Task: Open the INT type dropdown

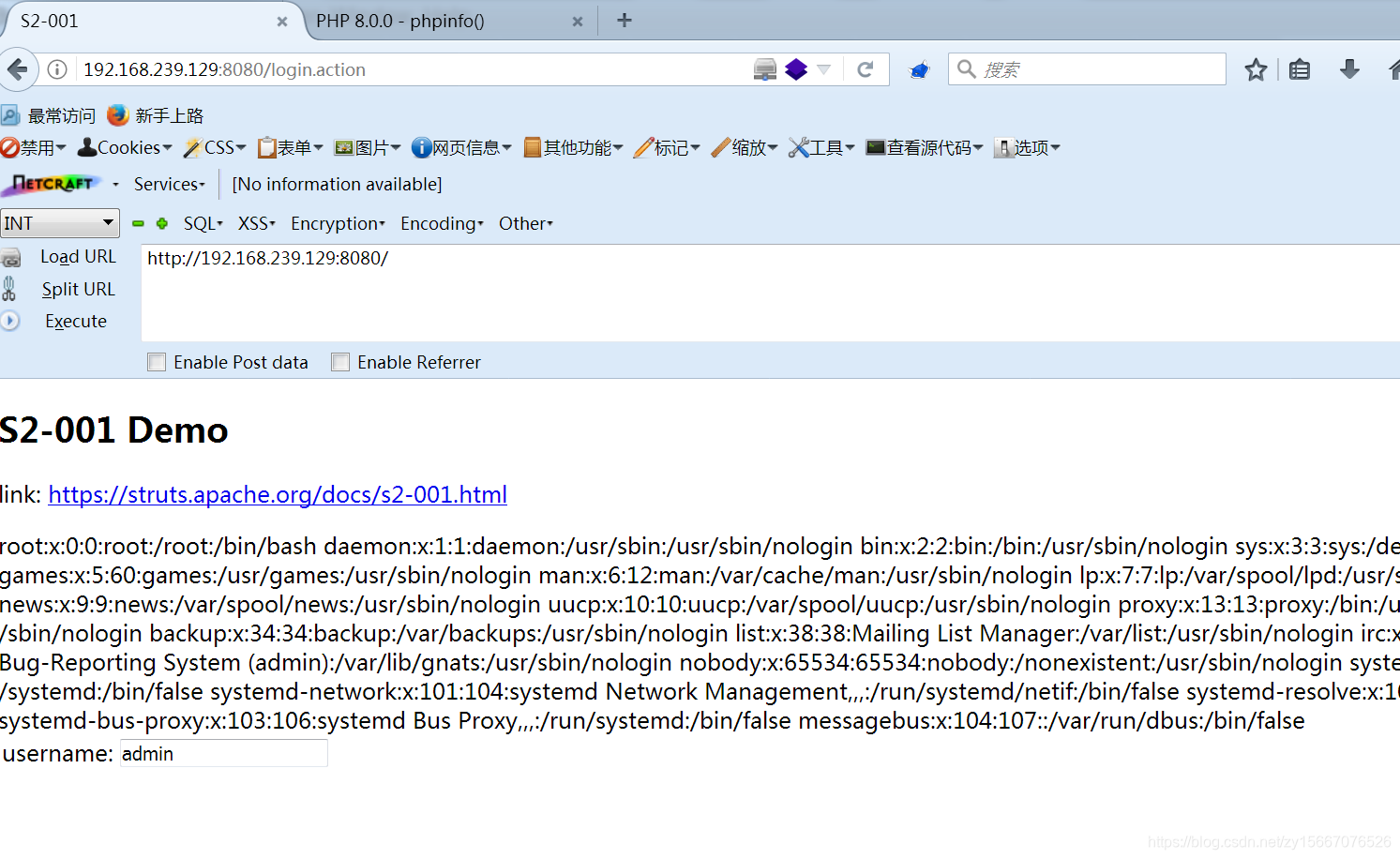Action: pyautogui.click(x=60, y=223)
